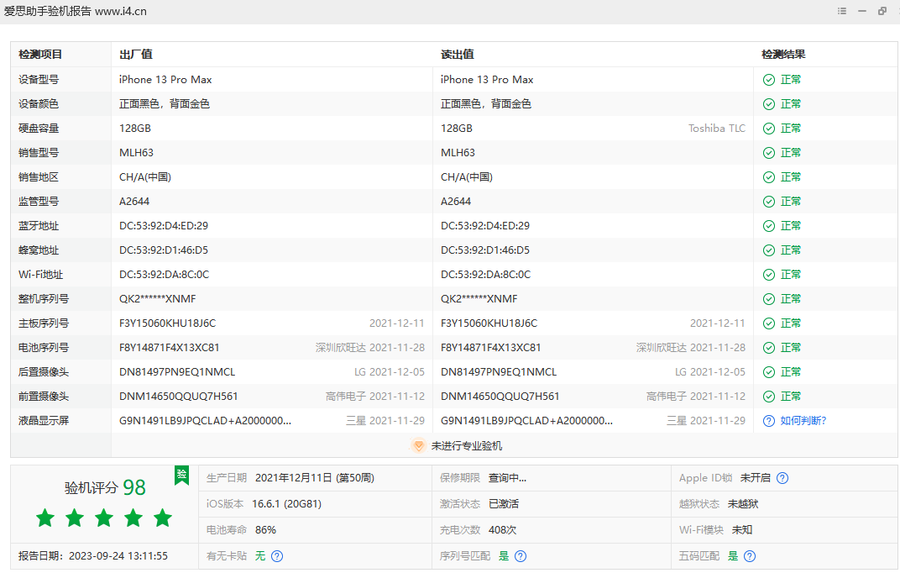The width and height of the screenshot is (900, 573).
Task: Click the fifth green rating star
Action: [163, 518]
